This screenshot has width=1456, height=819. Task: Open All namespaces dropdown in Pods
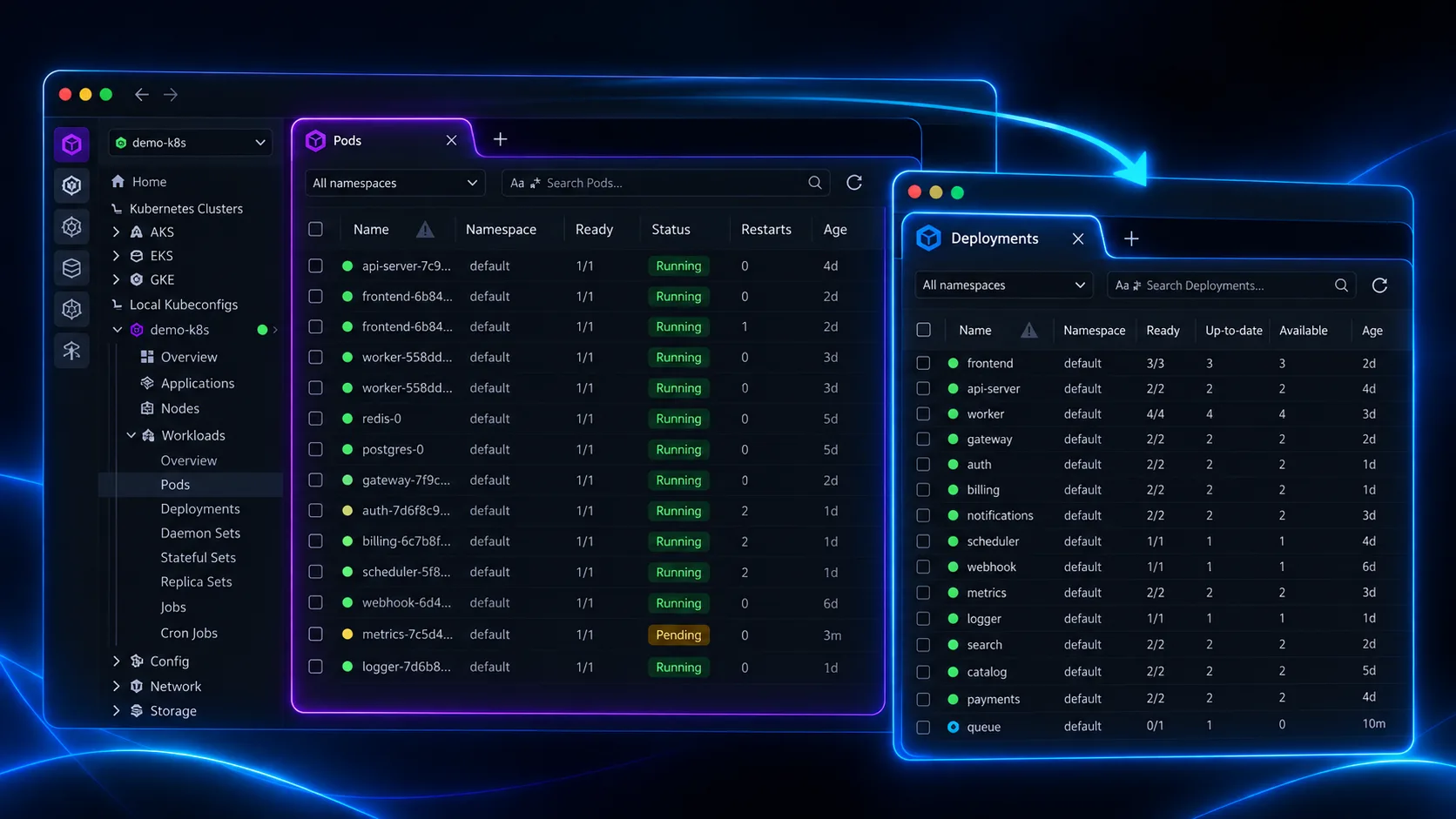pos(395,183)
